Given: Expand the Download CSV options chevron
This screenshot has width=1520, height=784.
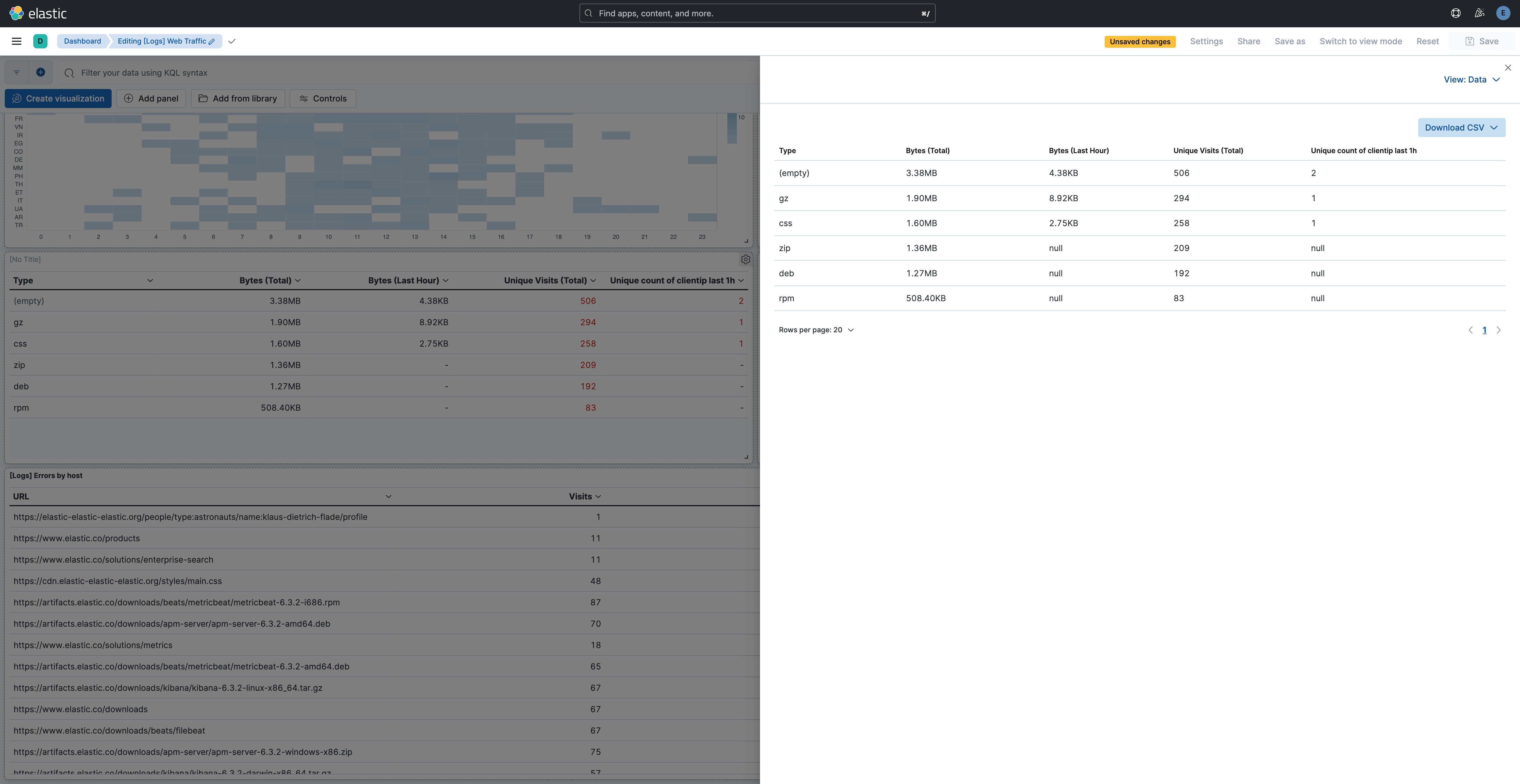Looking at the screenshot, I should pos(1494,127).
